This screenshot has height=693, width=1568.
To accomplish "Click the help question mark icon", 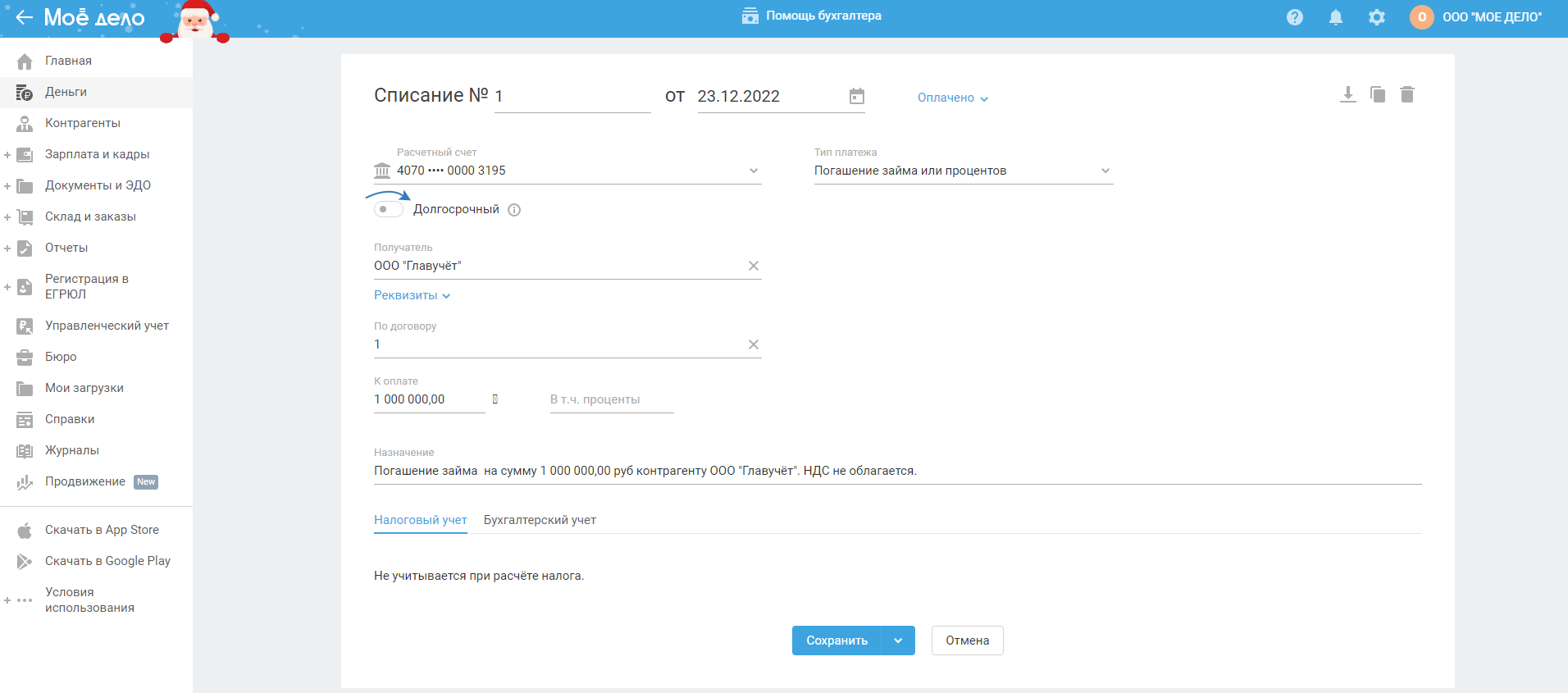I will point(1294,17).
